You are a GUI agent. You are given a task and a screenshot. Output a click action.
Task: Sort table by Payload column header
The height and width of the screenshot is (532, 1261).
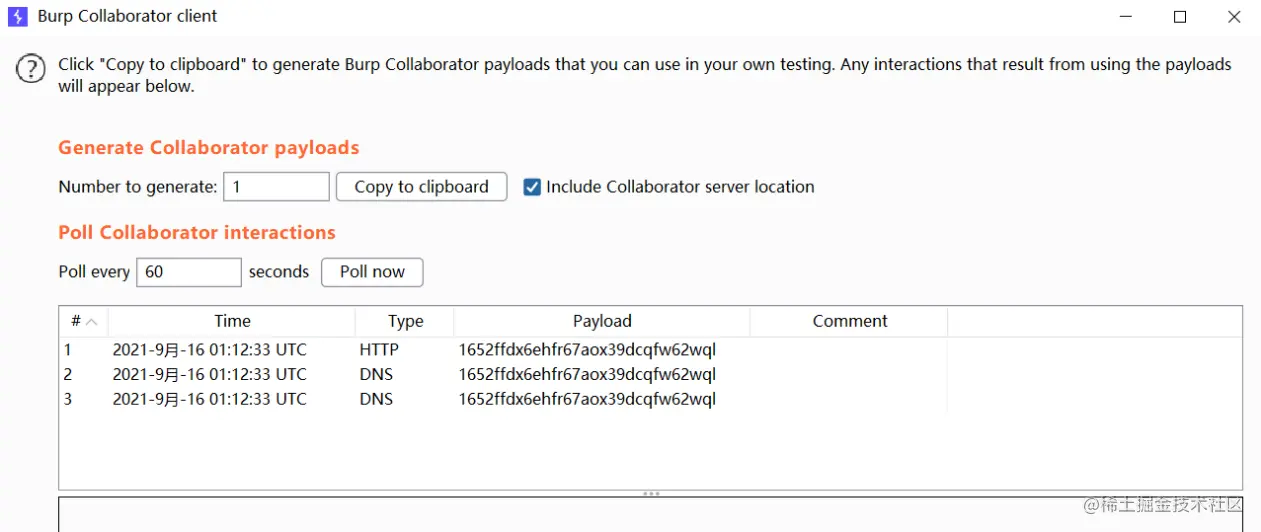coord(602,321)
